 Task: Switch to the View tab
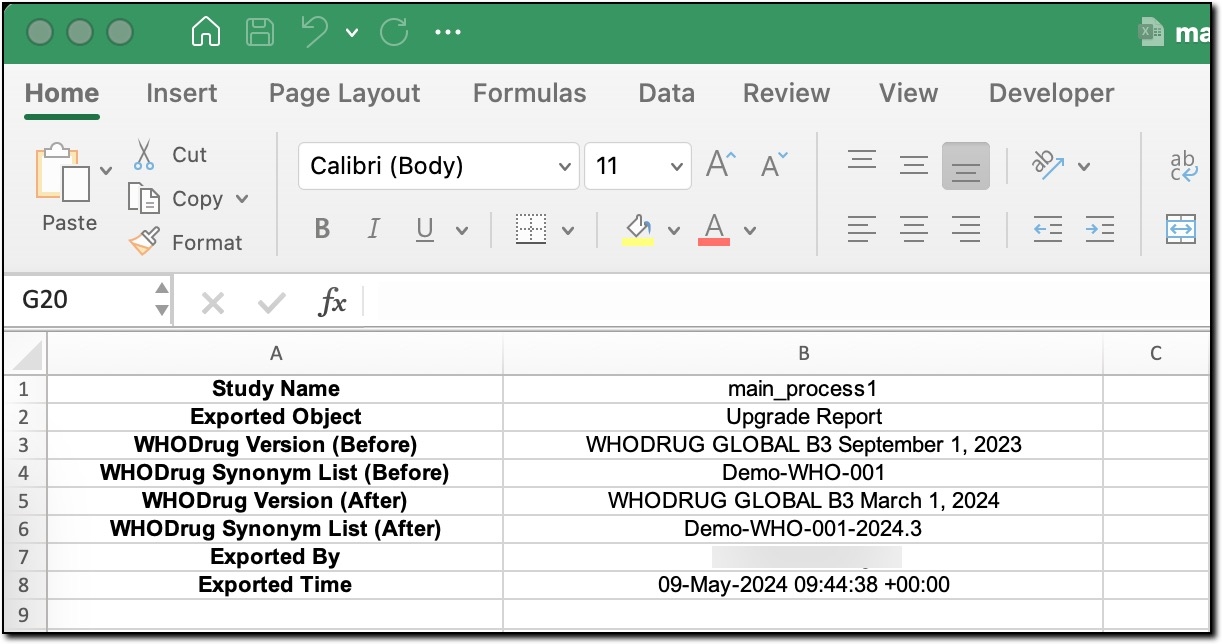(908, 93)
